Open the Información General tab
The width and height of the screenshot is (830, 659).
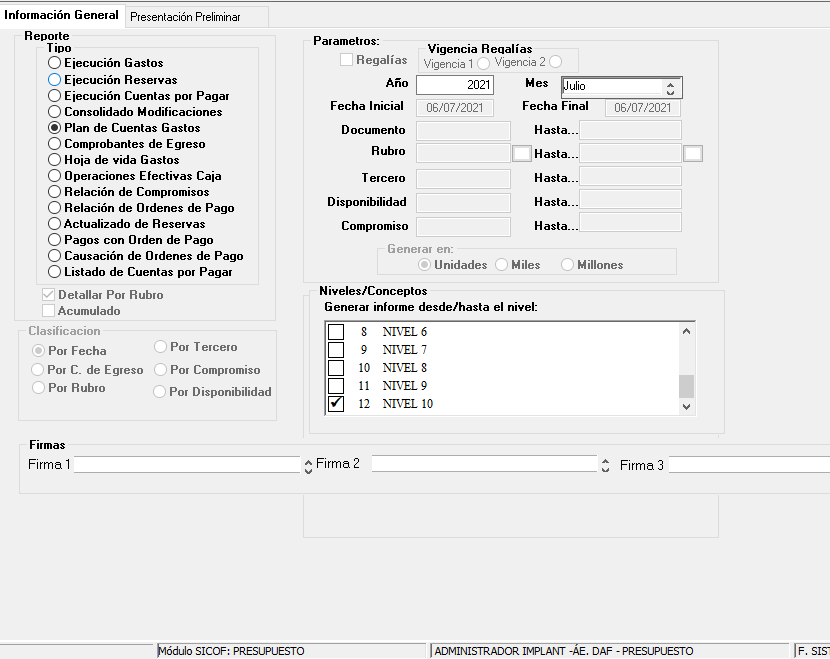point(62,15)
